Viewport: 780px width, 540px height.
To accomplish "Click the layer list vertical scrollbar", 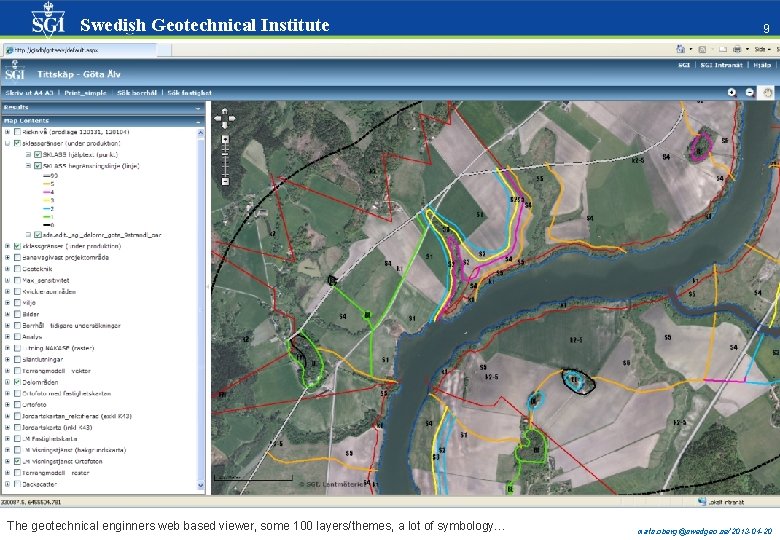I will 200,309.
